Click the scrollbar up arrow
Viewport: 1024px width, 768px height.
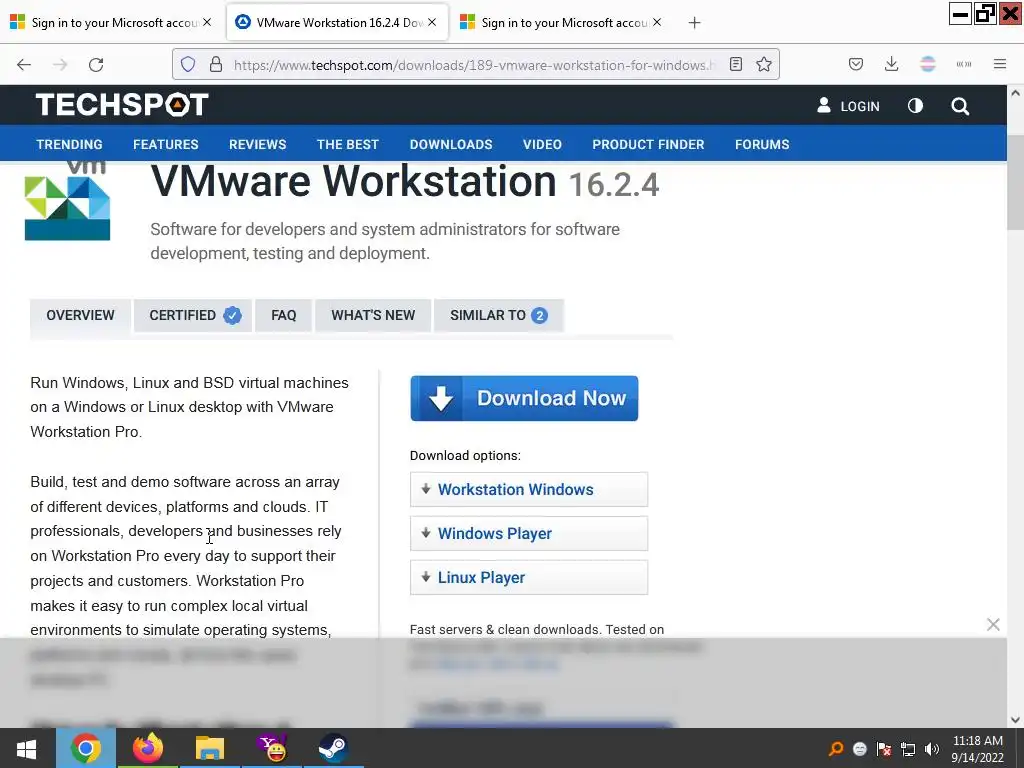pyautogui.click(x=1015, y=93)
